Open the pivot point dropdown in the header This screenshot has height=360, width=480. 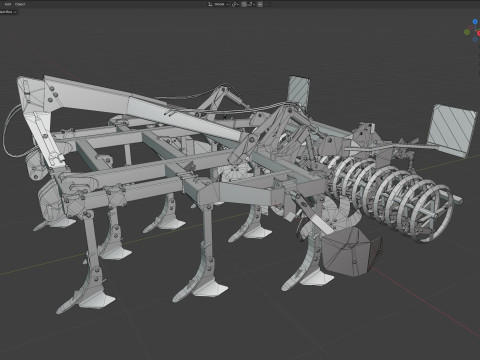235,4
